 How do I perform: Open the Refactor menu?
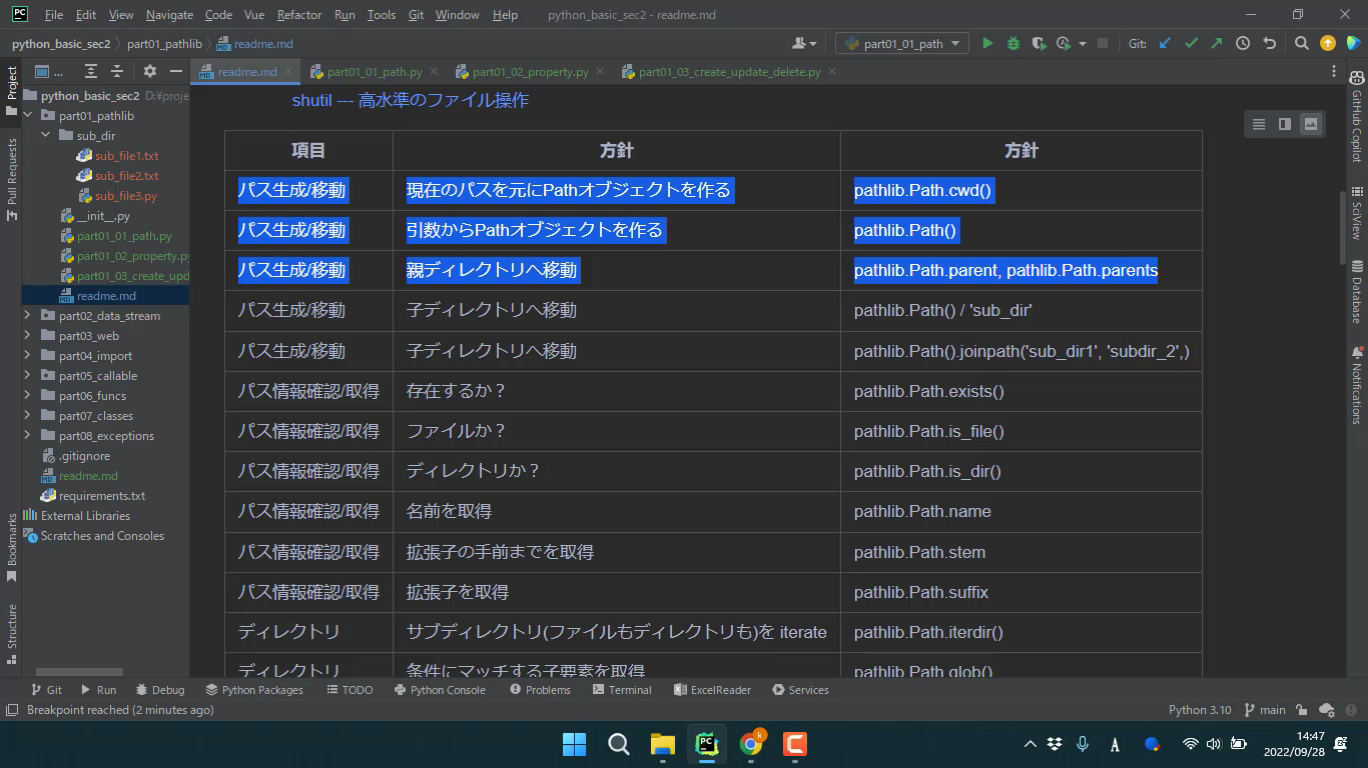point(299,15)
